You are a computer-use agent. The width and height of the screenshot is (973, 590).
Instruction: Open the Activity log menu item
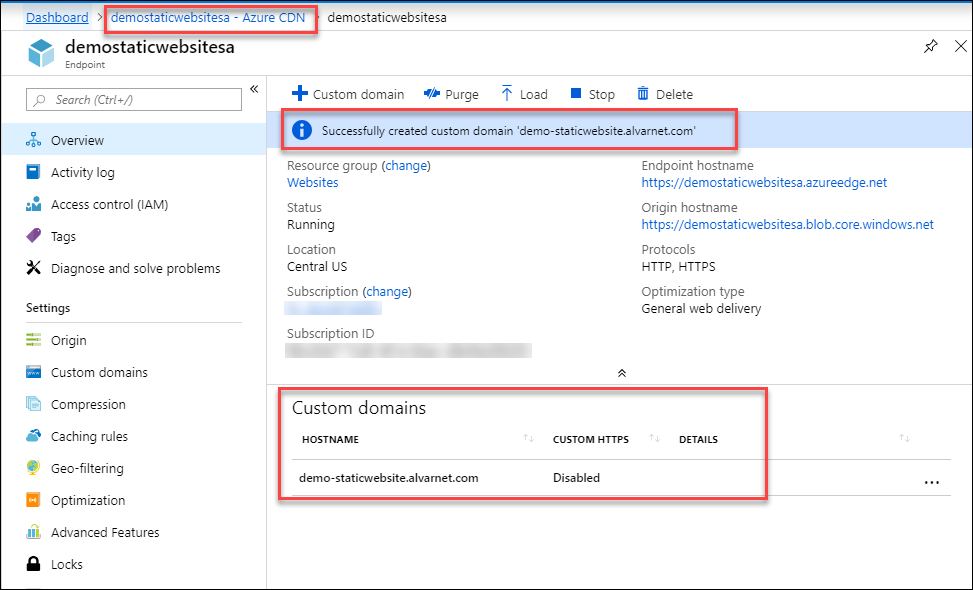133,172
